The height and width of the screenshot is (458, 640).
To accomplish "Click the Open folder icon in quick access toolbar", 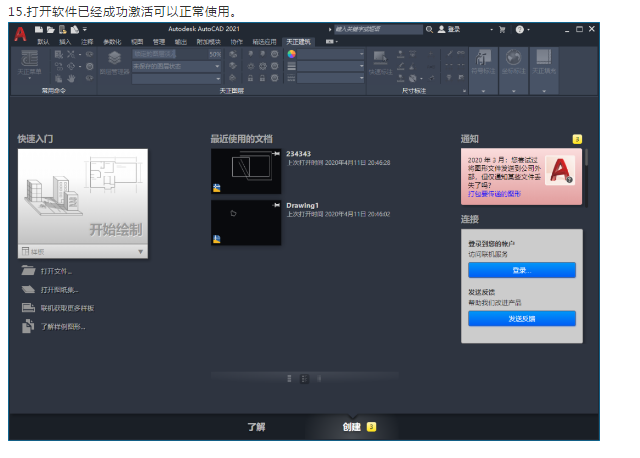I will pyautogui.click(x=51, y=29).
